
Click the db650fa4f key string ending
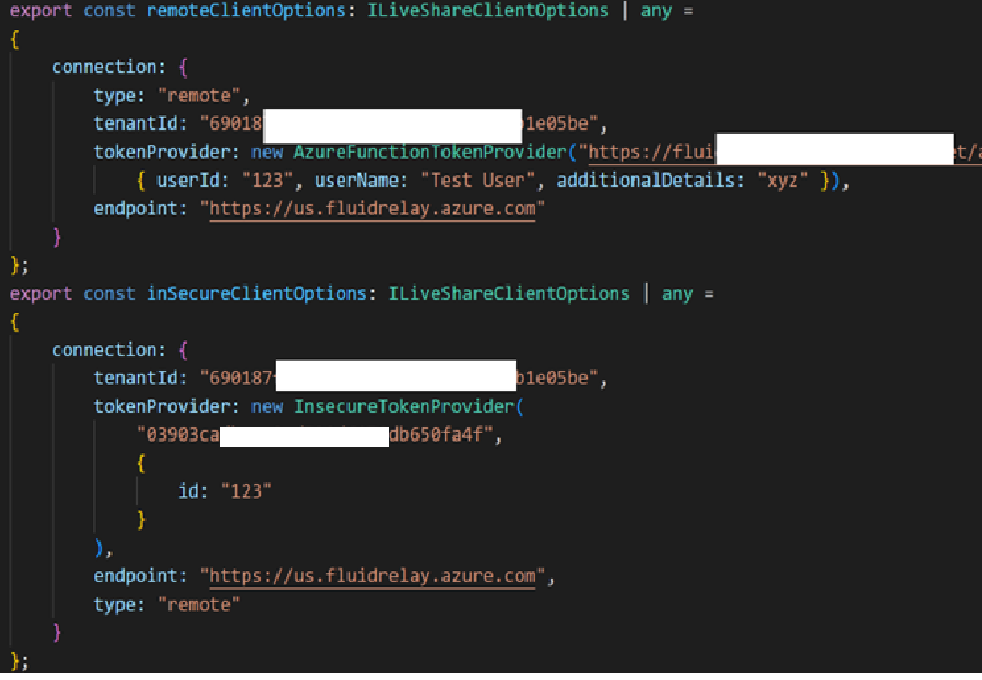click(x=441, y=435)
